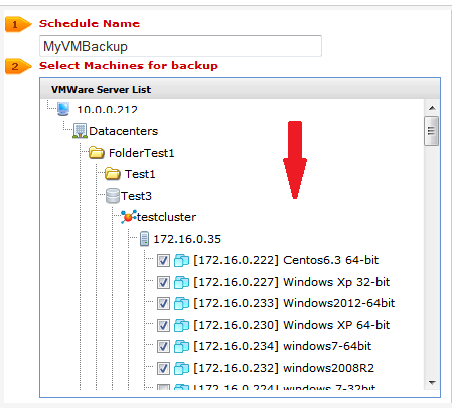Select the FolderTest1 tree label
The width and height of the screenshot is (452, 408).
pyautogui.click(x=142, y=153)
